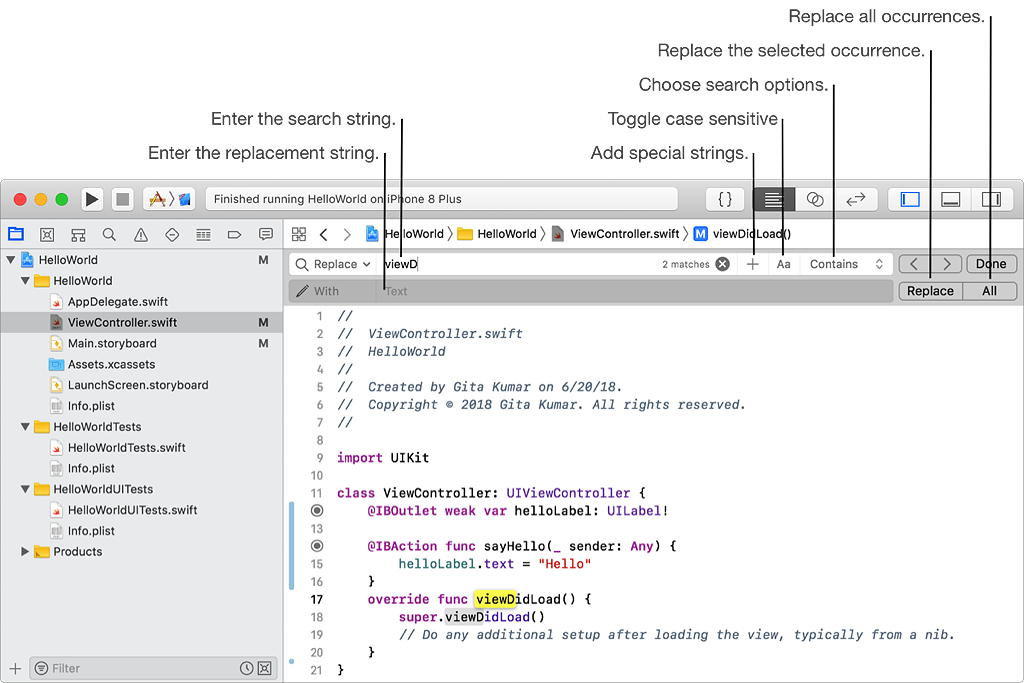Screen dimensions: 1024x683
Task: Show the source control navigator
Action: [47, 234]
